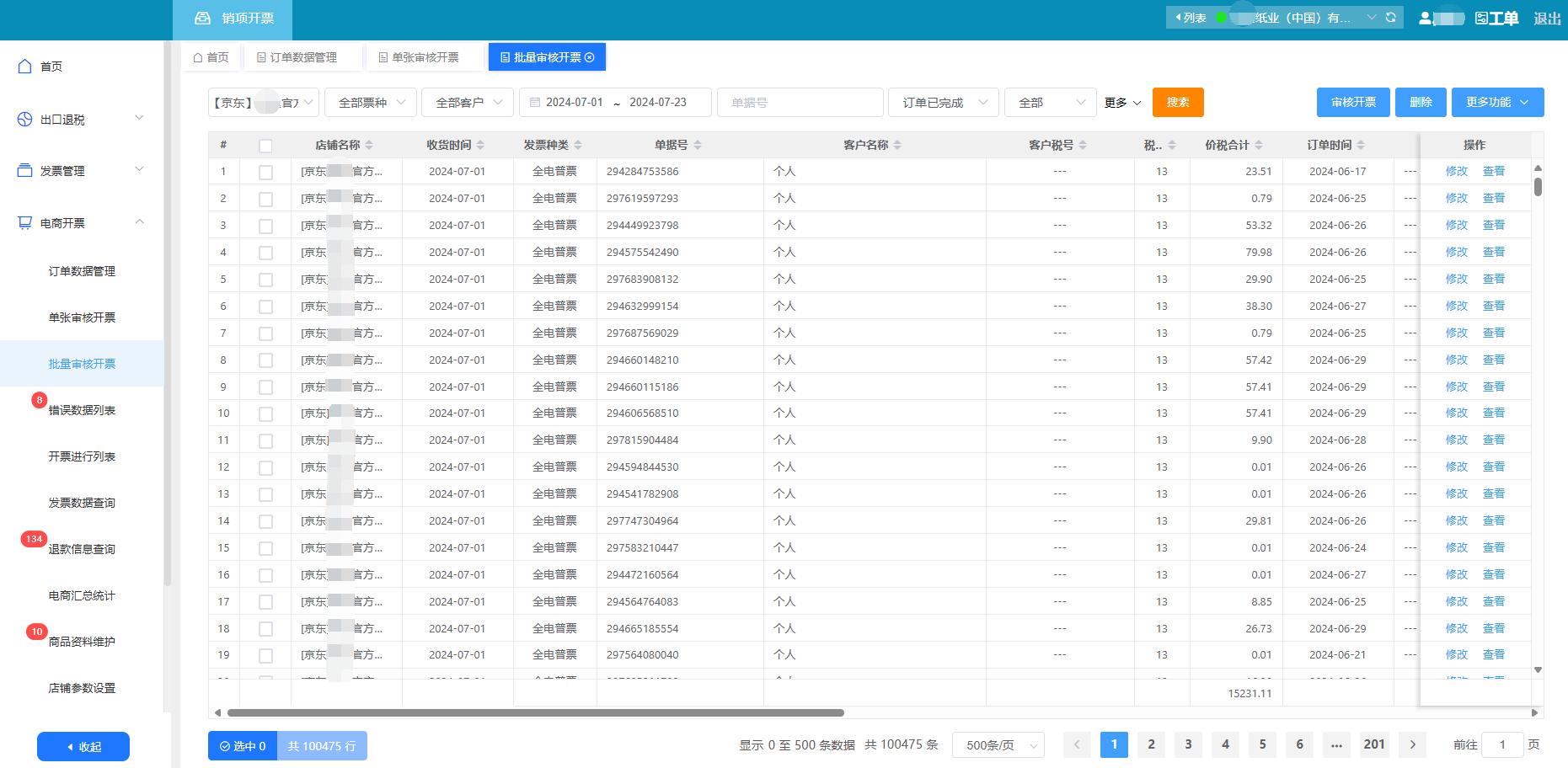Open the 订单已完成 status dropdown
The width and height of the screenshot is (1568, 768).
944,103
